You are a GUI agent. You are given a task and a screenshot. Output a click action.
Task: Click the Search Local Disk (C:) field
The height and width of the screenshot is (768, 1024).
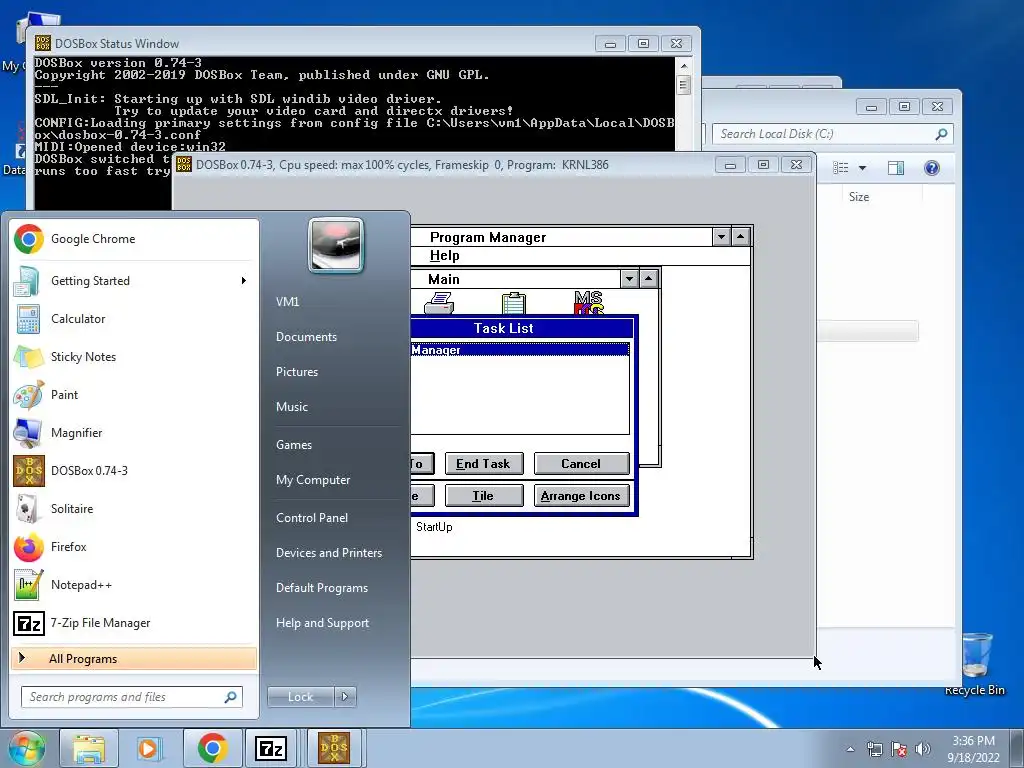coord(833,134)
